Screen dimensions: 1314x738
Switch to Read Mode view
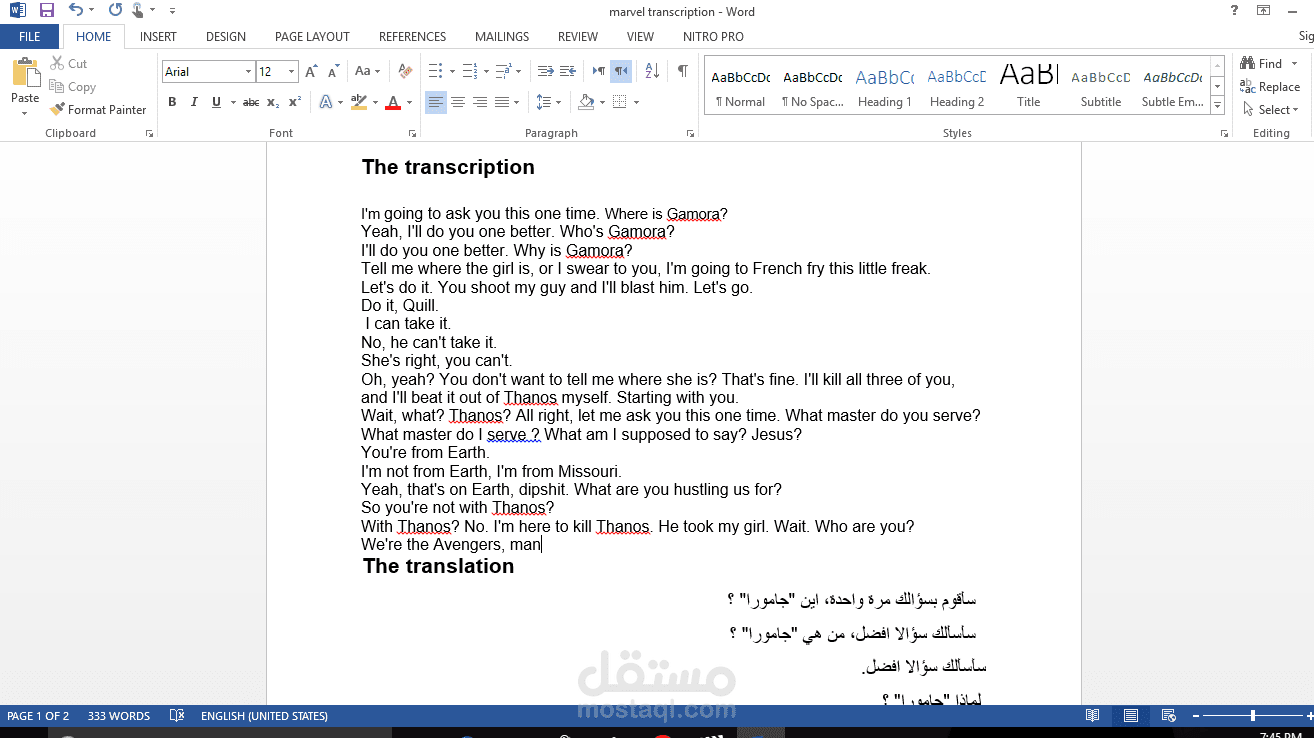pyautogui.click(x=1093, y=716)
